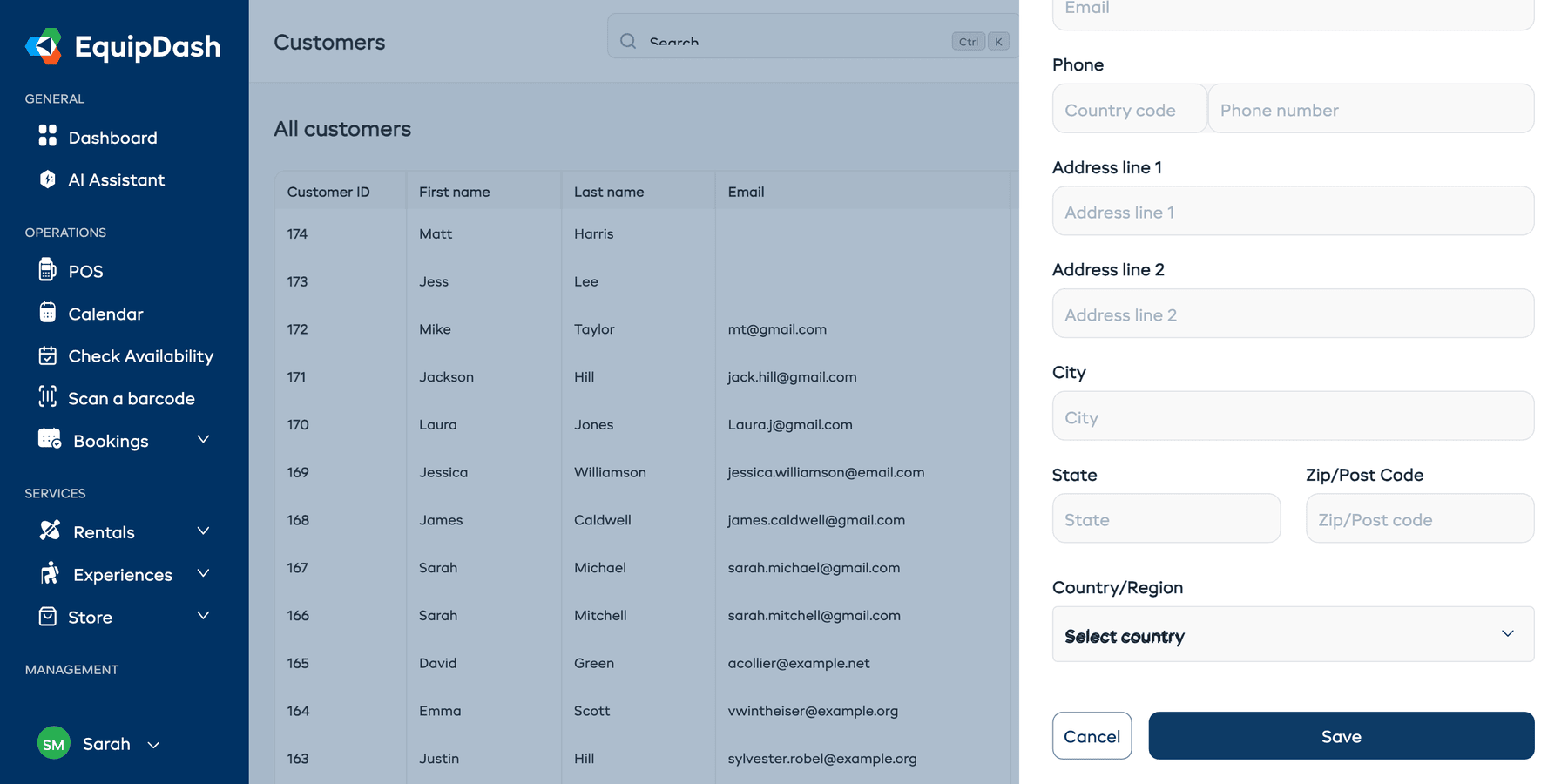Click Sarah's SM avatar circle
Viewport: 1568px width, 784px height.
[x=53, y=743]
